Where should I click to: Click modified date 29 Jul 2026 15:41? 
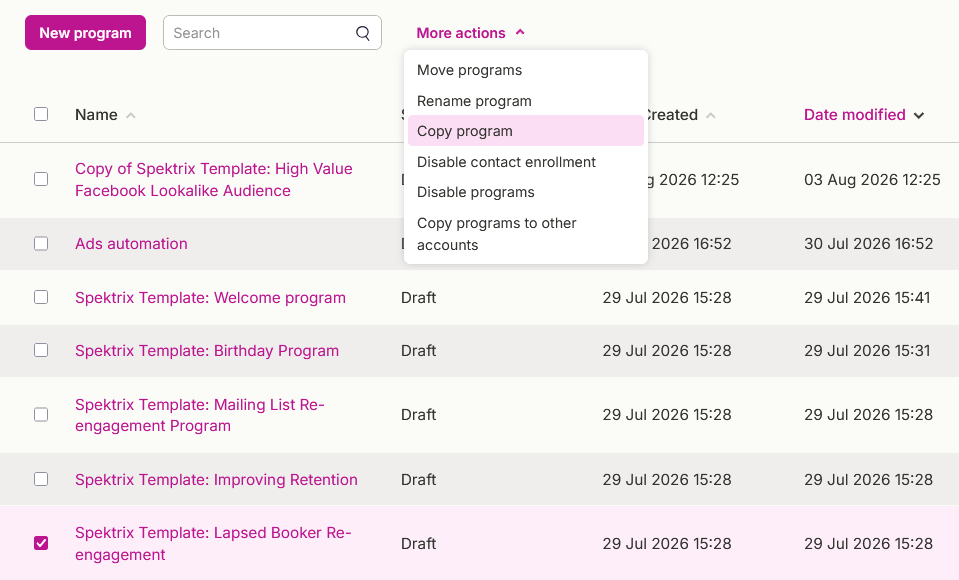pos(867,297)
